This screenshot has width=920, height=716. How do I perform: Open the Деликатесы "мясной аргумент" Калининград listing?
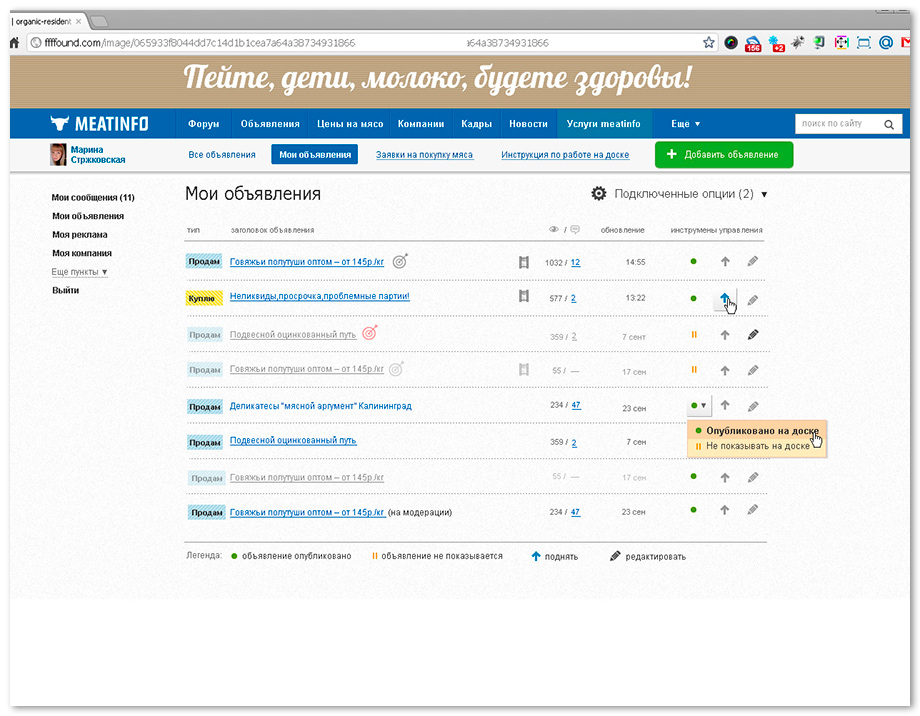click(320, 406)
